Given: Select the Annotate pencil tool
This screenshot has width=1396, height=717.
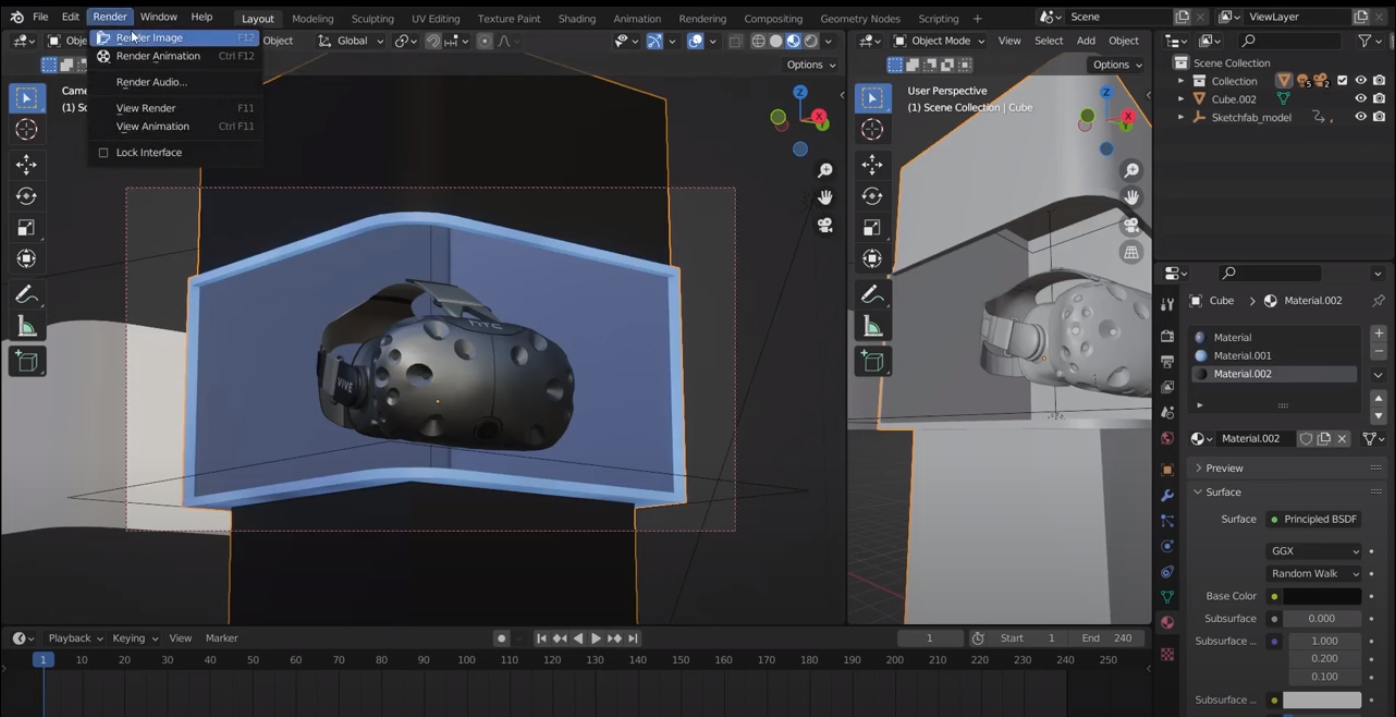Looking at the screenshot, I should coord(27,294).
